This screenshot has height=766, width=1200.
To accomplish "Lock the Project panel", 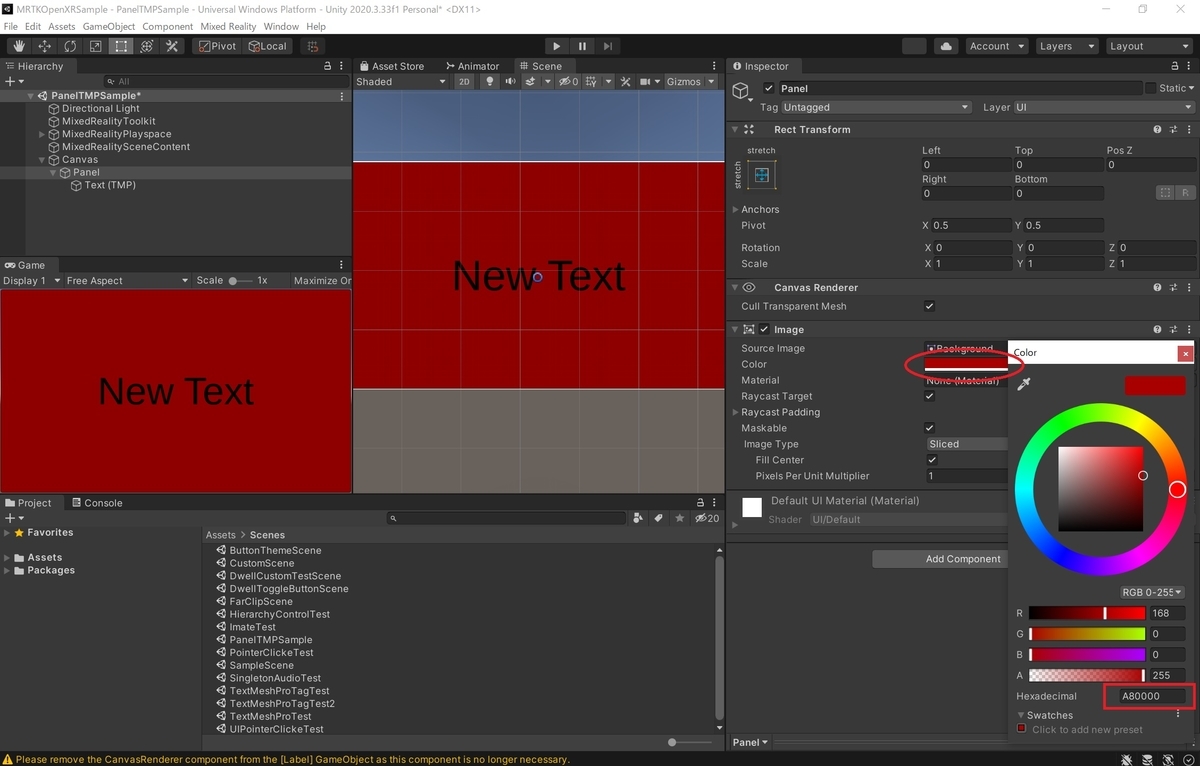I will pyautogui.click(x=700, y=503).
